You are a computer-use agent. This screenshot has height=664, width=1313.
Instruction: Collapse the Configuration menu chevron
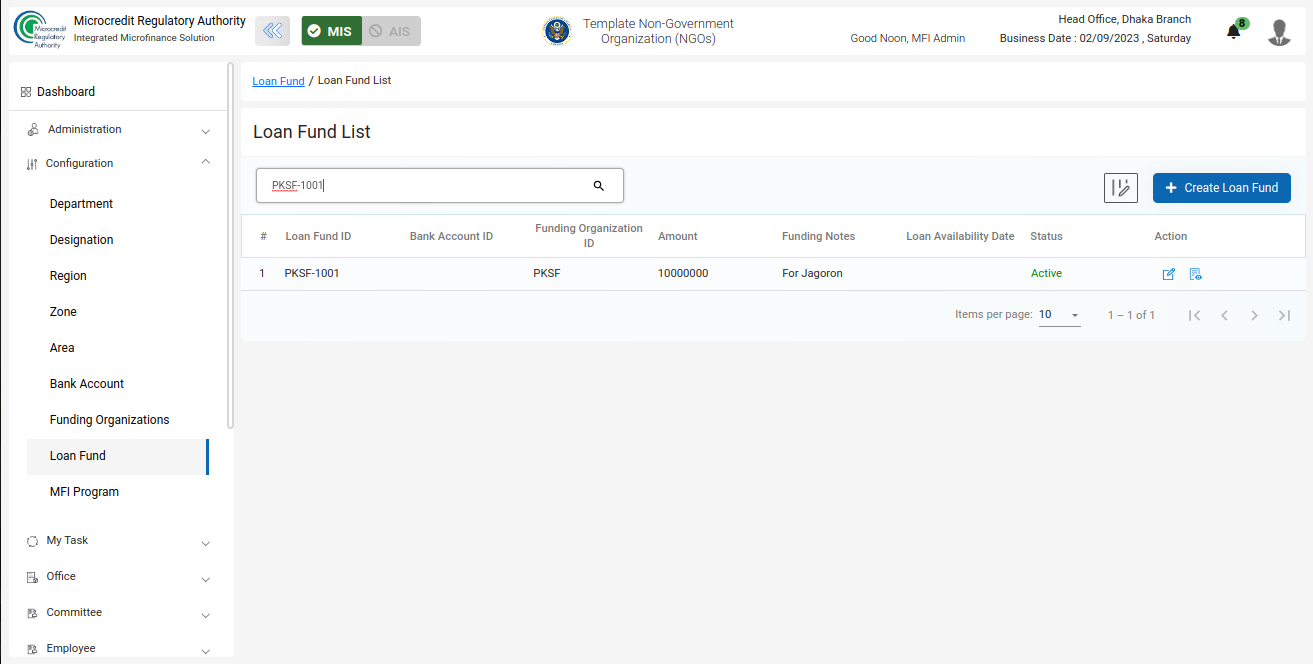coord(205,162)
